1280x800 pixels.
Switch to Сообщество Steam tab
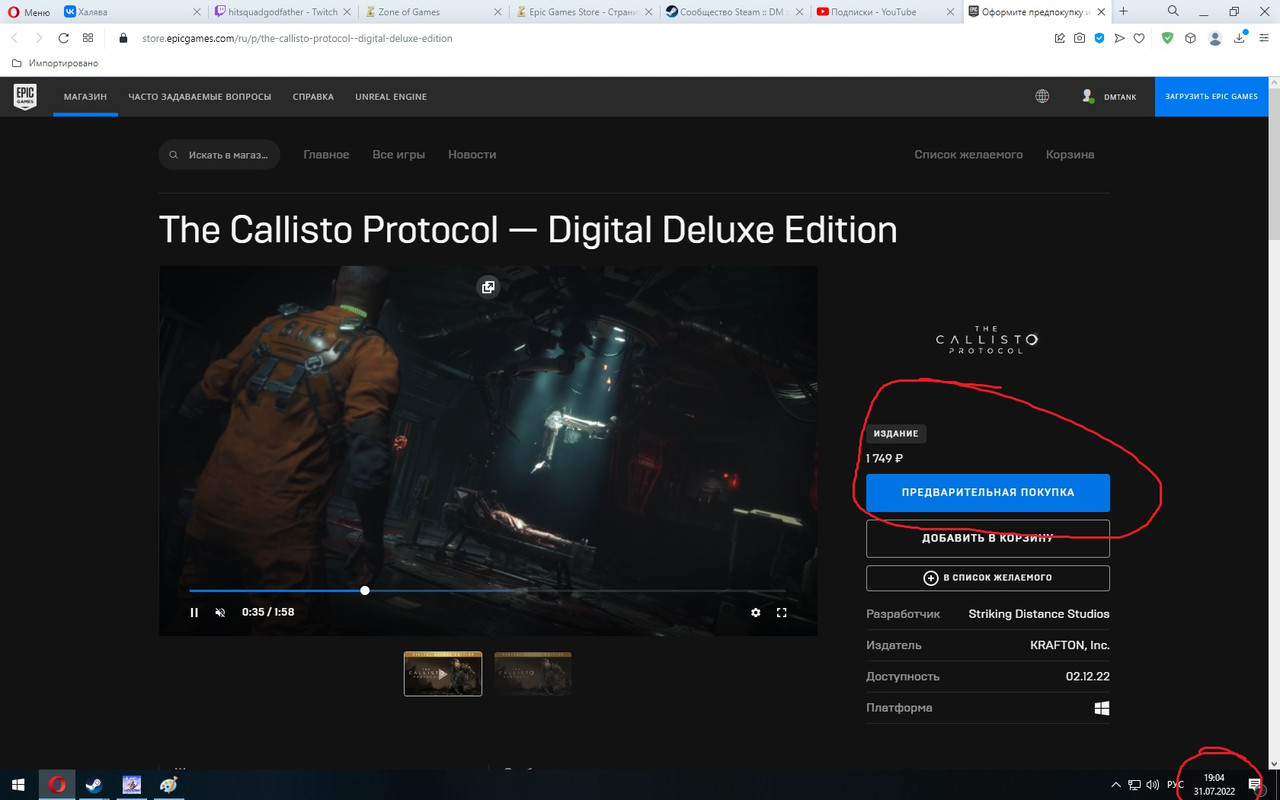tap(736, 12)
